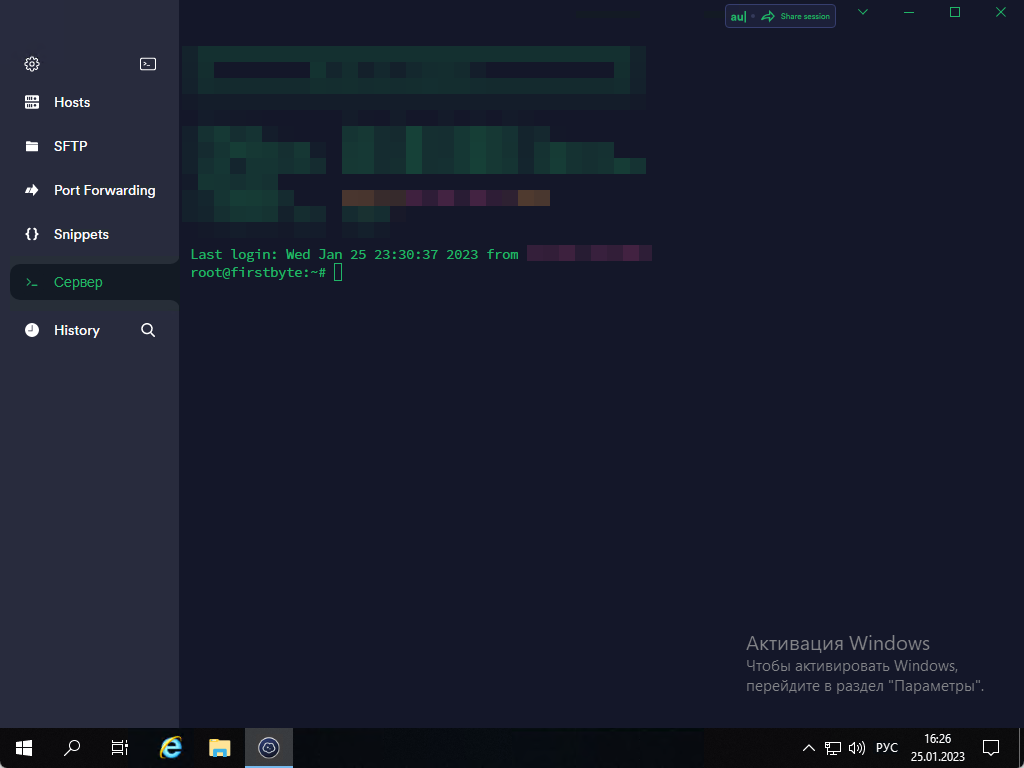The width and height of the screenshot is (1024, 768).
Task: Click the Share session button
Action: tap(795, 16)
